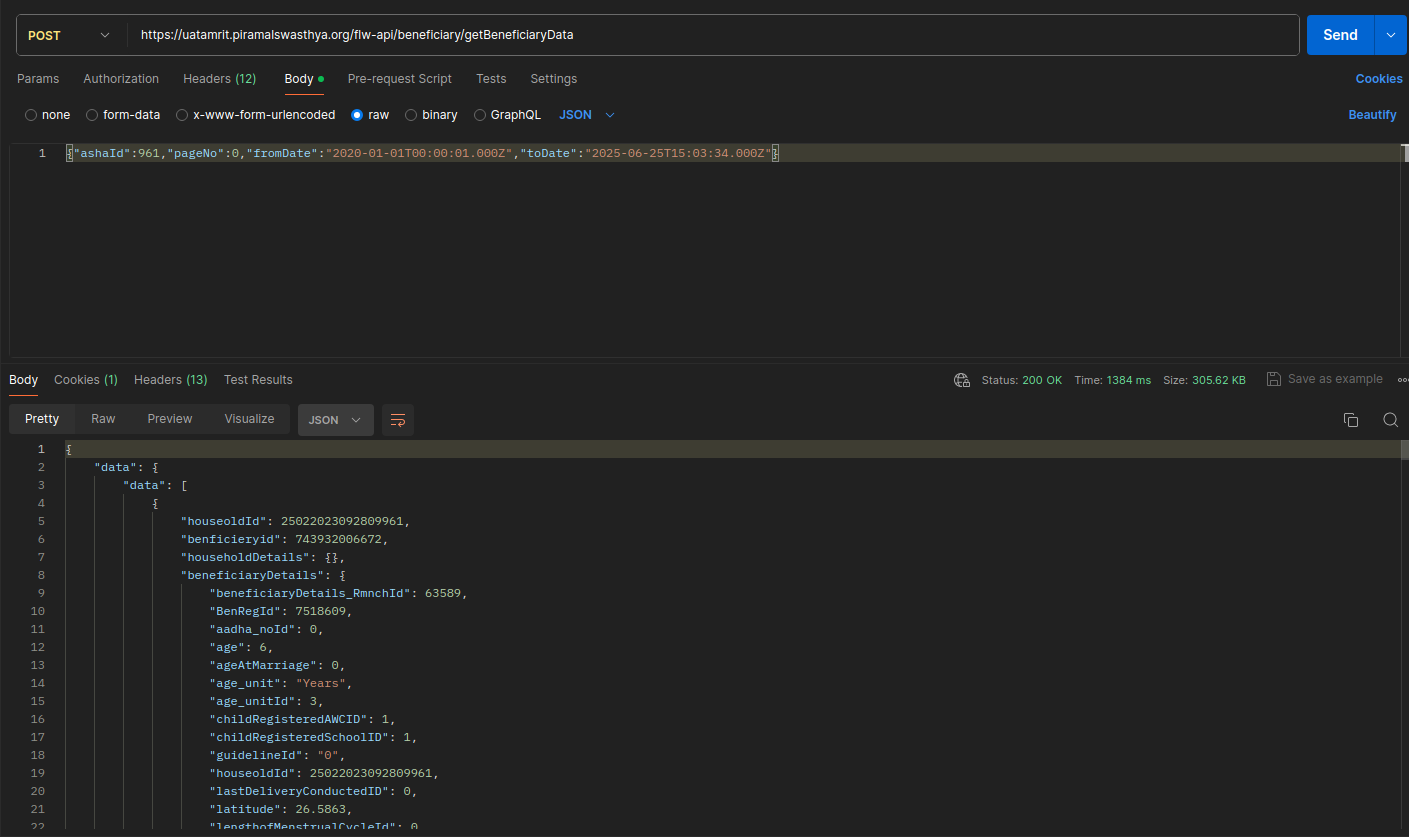Open the response Cookies (1) tab
The image size is (1409, 837).
coord(86,380)
